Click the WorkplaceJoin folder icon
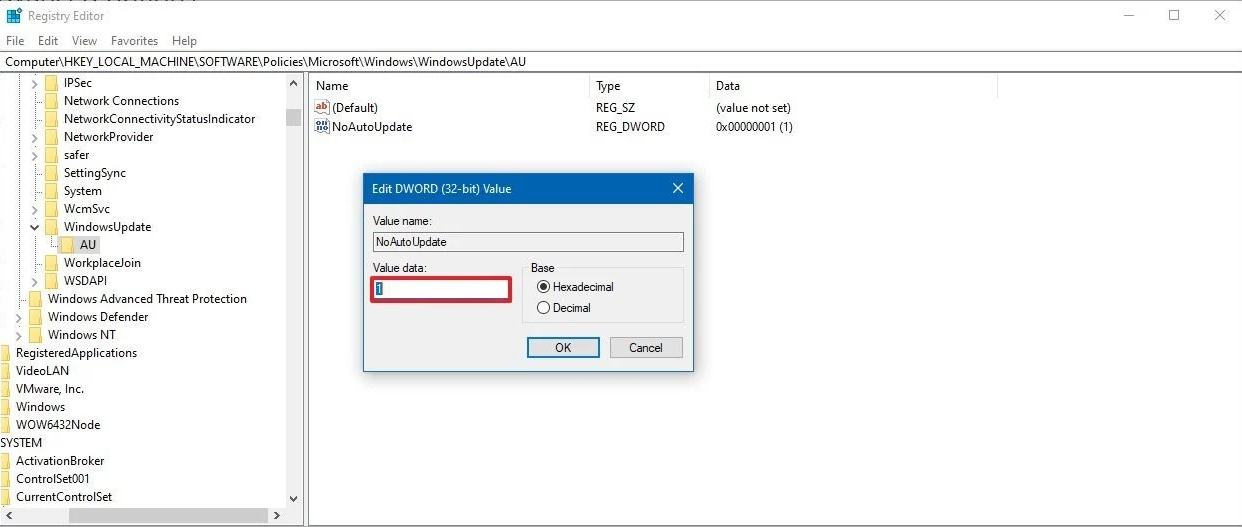 (52, 263)
